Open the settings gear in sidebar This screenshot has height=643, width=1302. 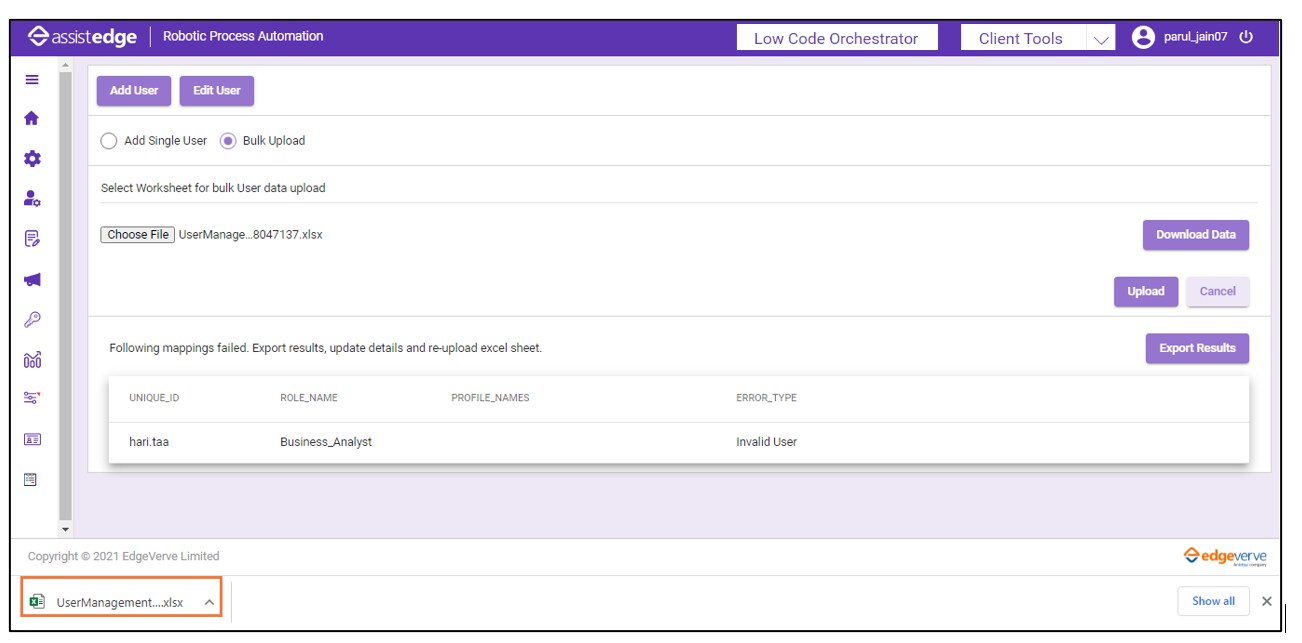(32, 158)
